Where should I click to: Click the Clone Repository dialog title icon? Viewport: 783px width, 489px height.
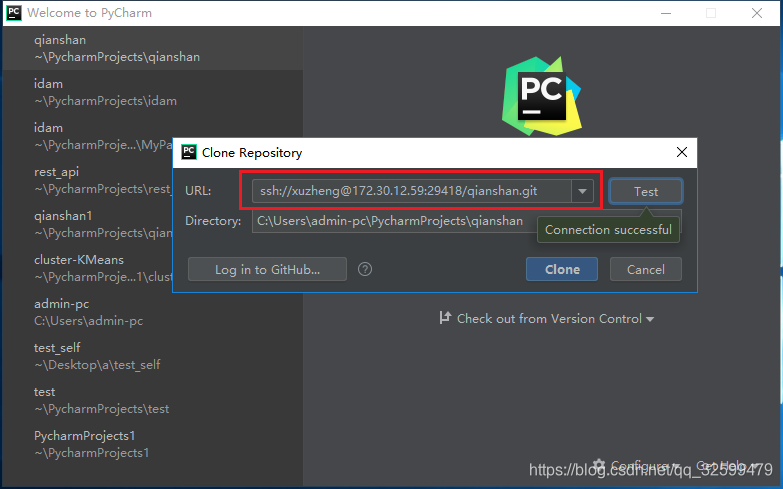point(189,152)
